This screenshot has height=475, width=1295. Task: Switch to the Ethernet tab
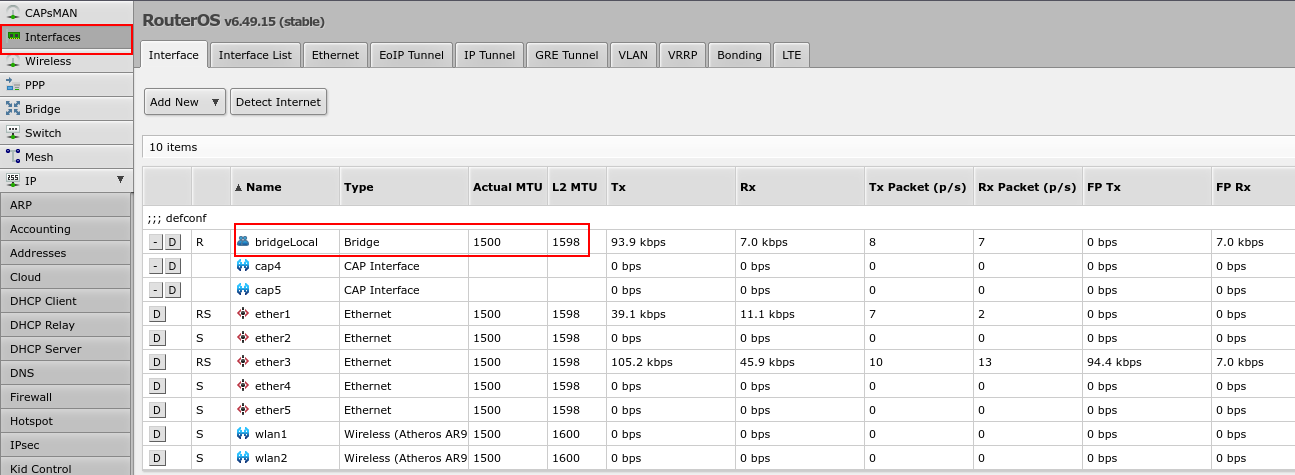tap(335, 55)
